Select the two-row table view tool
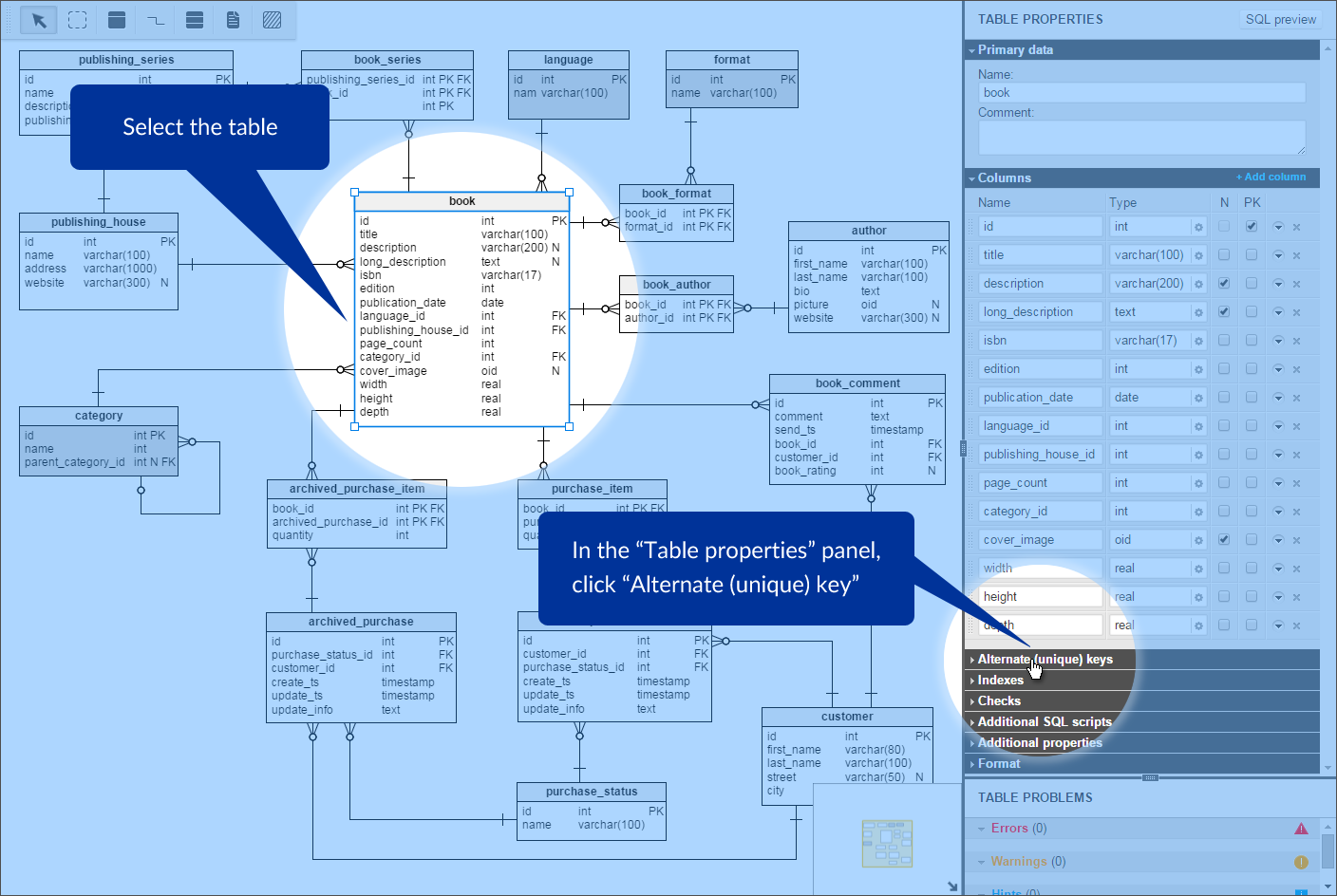The width and height of the screenshot is (1337, 896). pyautogui.click(x=195, y=20)
